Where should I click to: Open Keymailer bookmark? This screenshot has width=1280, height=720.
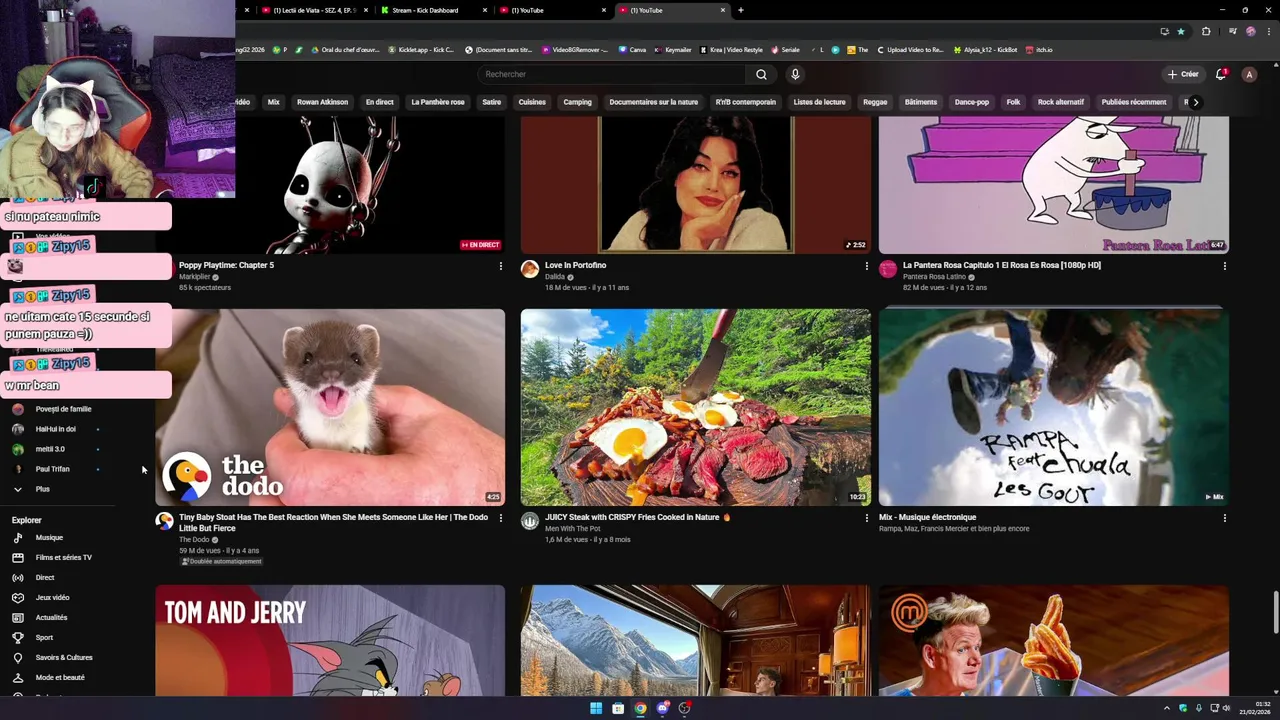click(x=673, y=49)
